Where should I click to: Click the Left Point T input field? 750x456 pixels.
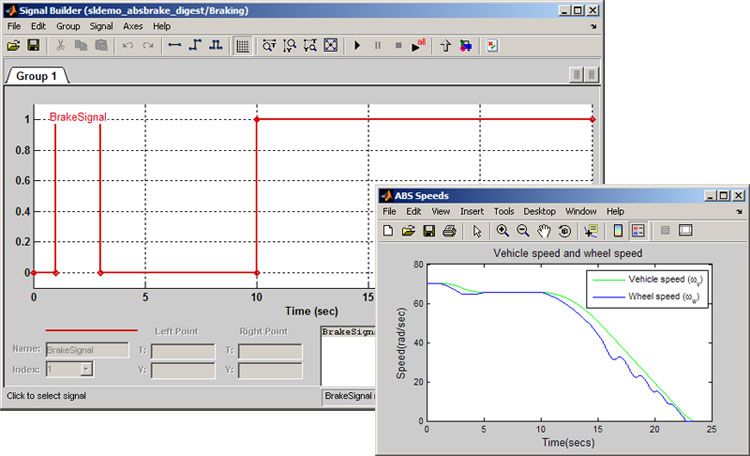coord(182,350)
